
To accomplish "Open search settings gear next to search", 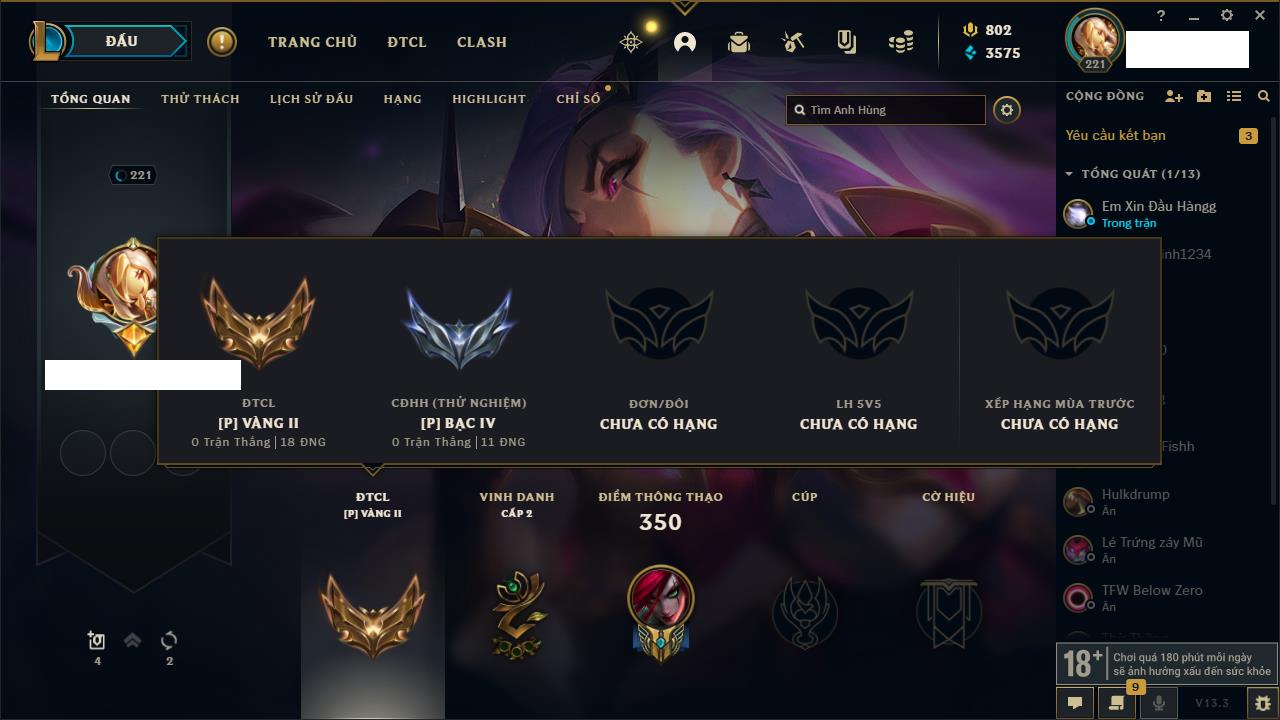I will (x=1007, y=110).
